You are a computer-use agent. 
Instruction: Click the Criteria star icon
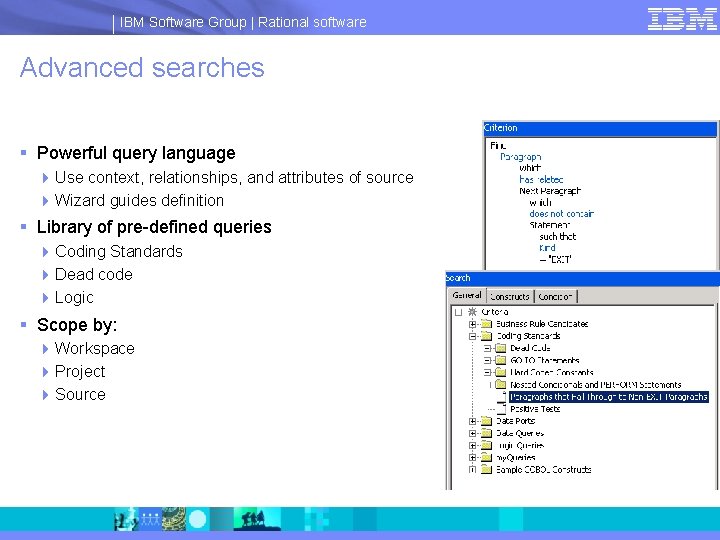[472, 312]
